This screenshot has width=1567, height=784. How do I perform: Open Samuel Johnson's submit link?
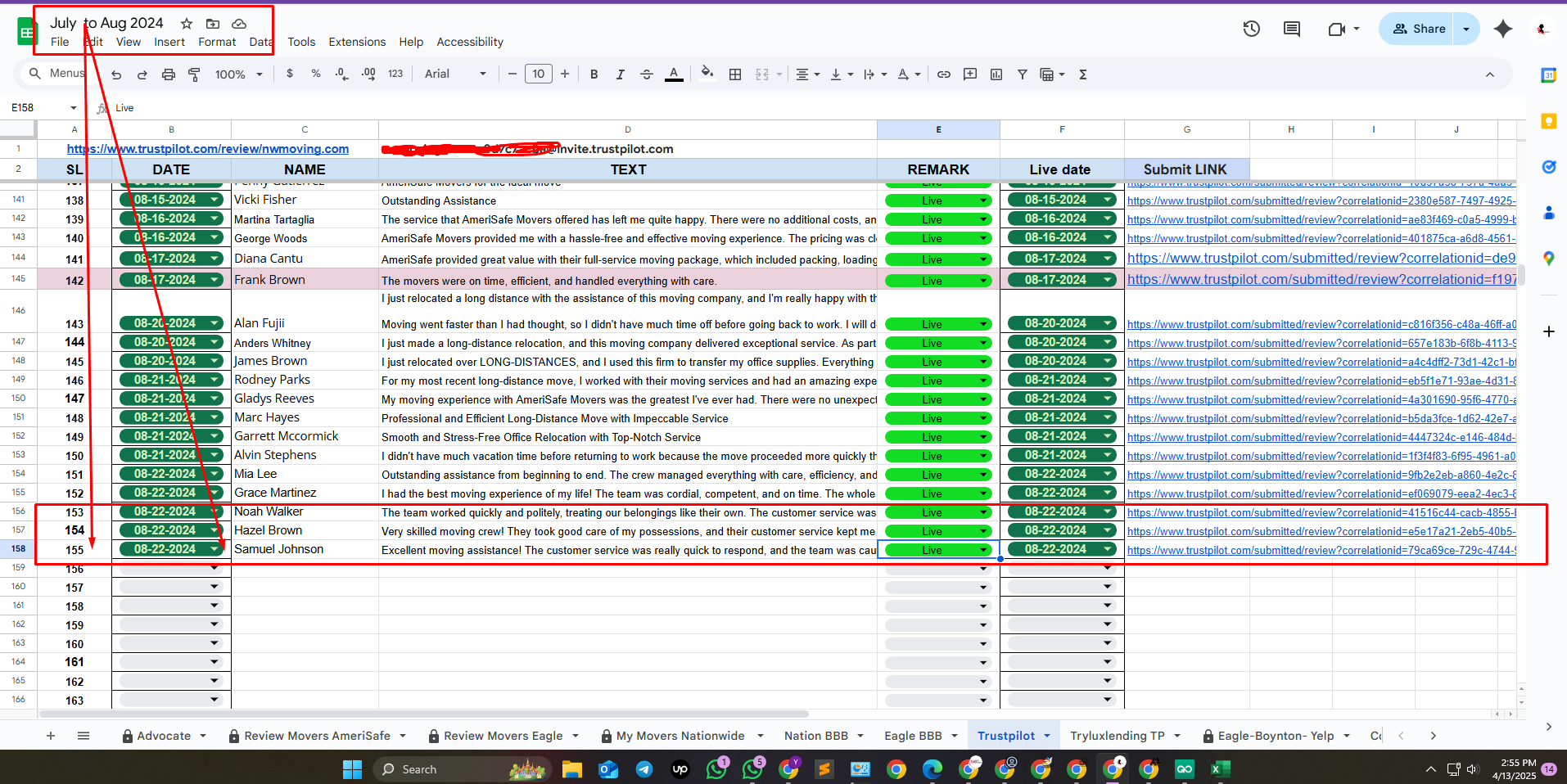coord(1321,550)
